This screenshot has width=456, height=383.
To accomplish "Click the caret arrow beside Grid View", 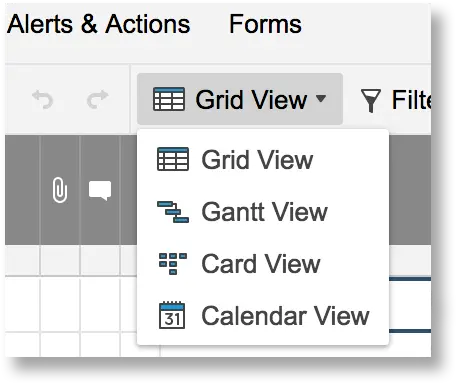I will (321, 98).
